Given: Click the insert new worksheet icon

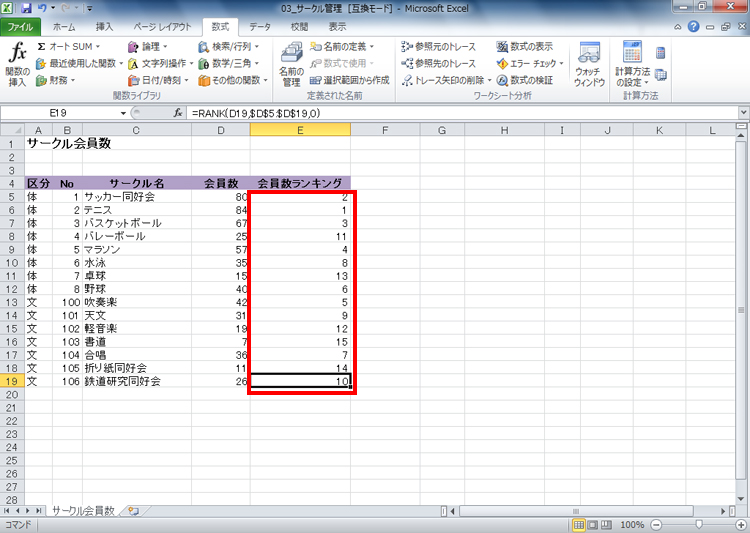Looking at the screenshot, I should (134, 511).
